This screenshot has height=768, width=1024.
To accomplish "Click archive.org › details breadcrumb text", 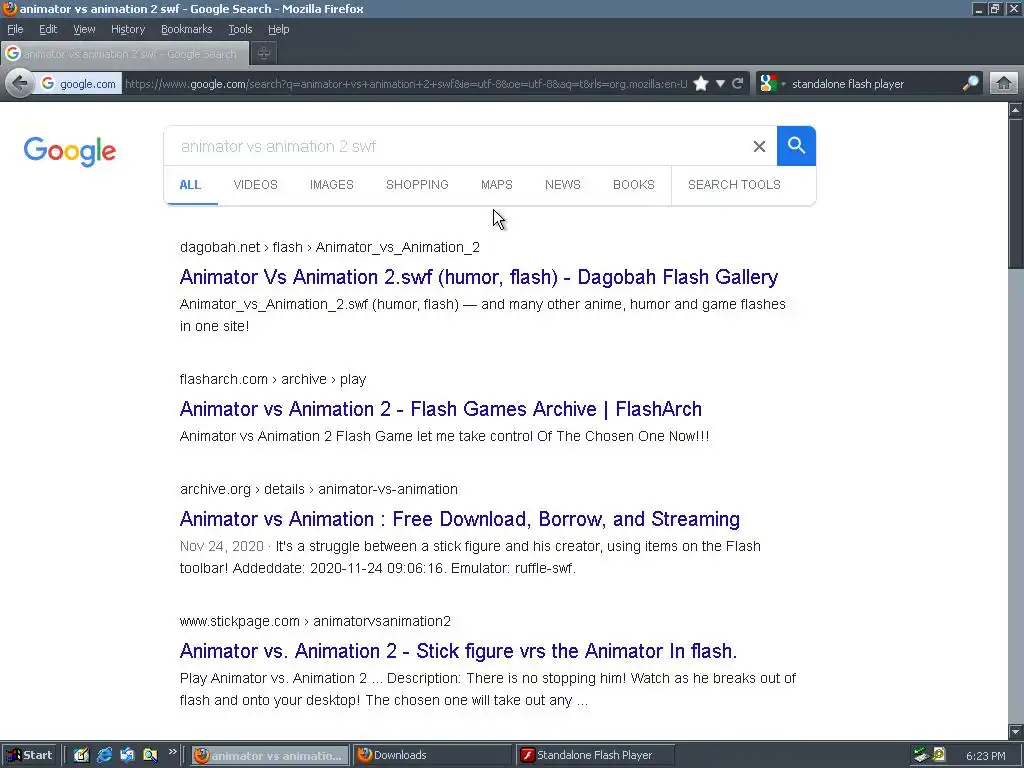I will coord(319,489).
